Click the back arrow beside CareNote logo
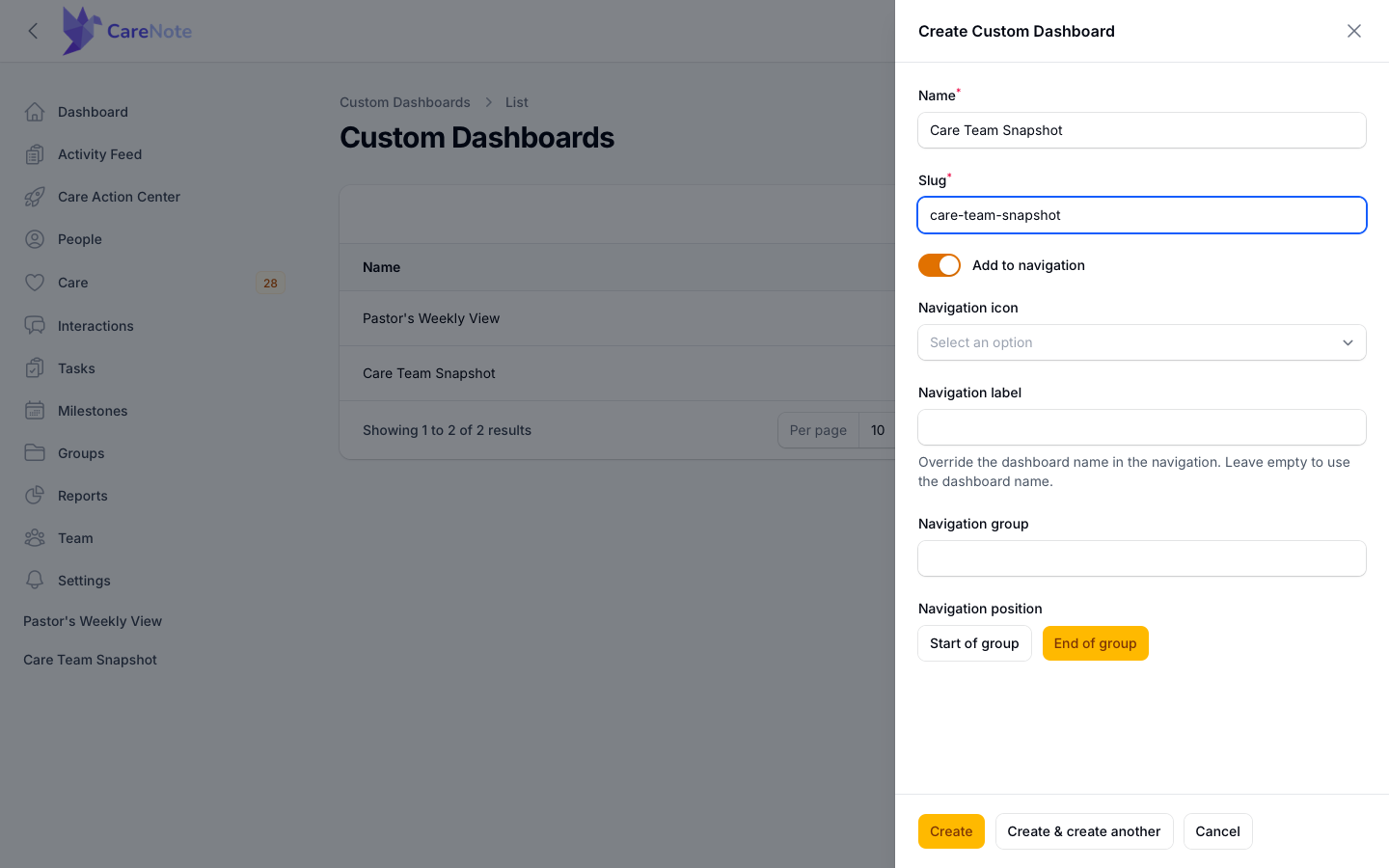Viewport: 1389px width, 868px height. point(34,31)
